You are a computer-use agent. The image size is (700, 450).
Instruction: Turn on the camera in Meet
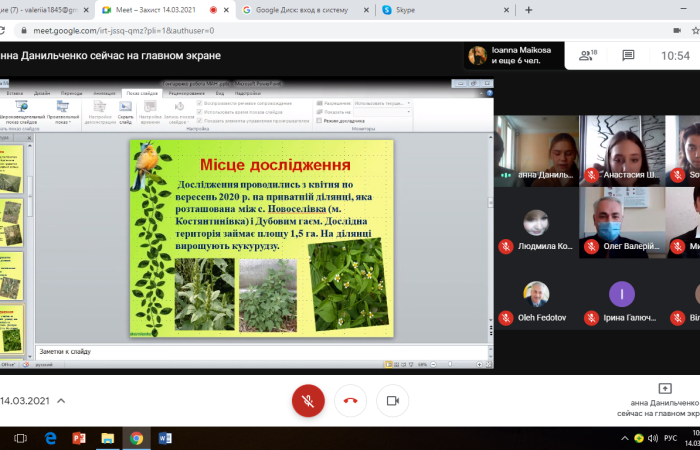pyautogui.click(x=392, y=400)
